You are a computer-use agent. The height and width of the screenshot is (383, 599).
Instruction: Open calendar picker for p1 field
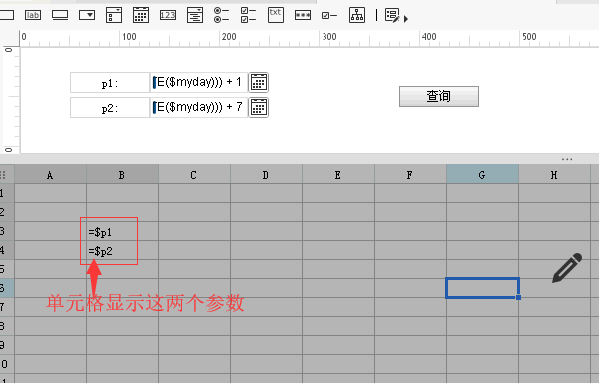pos(259,82)
